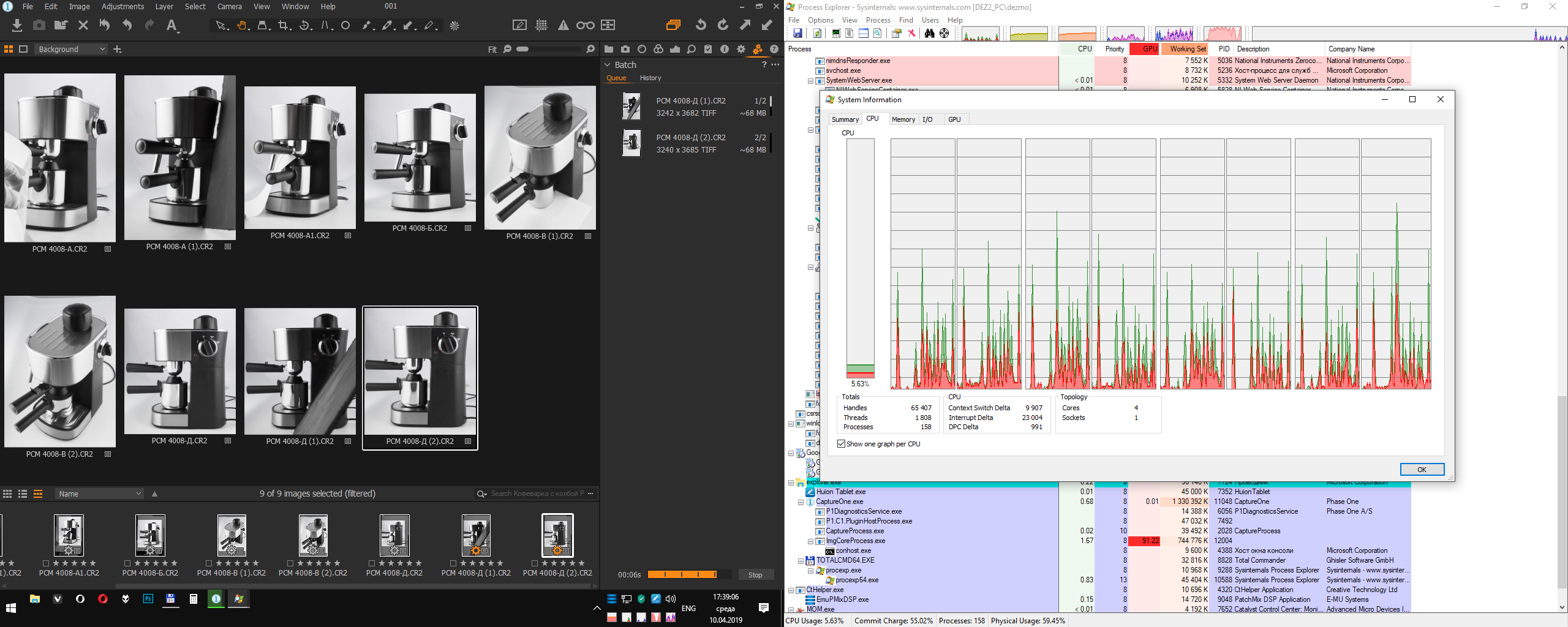Collapse the procexp.exe tree node
This screenshot has height=627, width=1568.
pos(810,571)
